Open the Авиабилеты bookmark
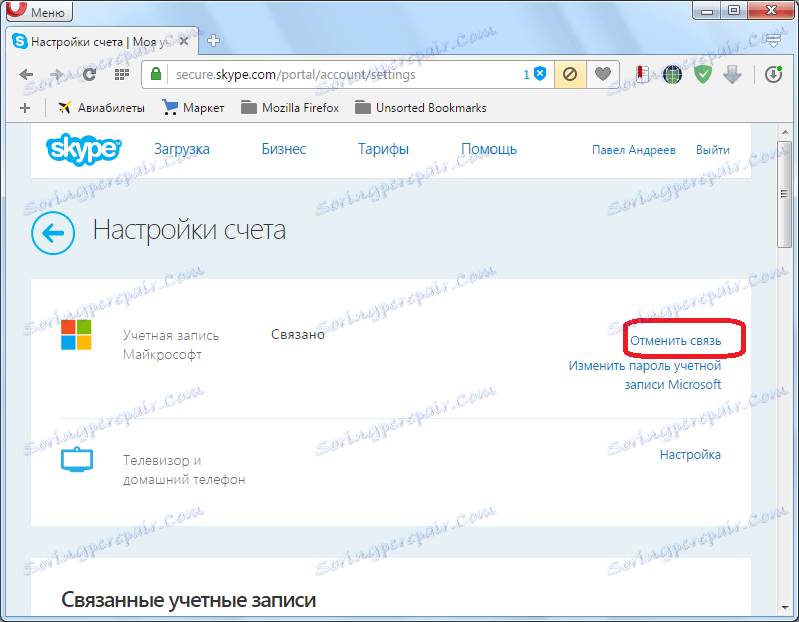This screenshot has width=799, height=622. tap(101, 108)
